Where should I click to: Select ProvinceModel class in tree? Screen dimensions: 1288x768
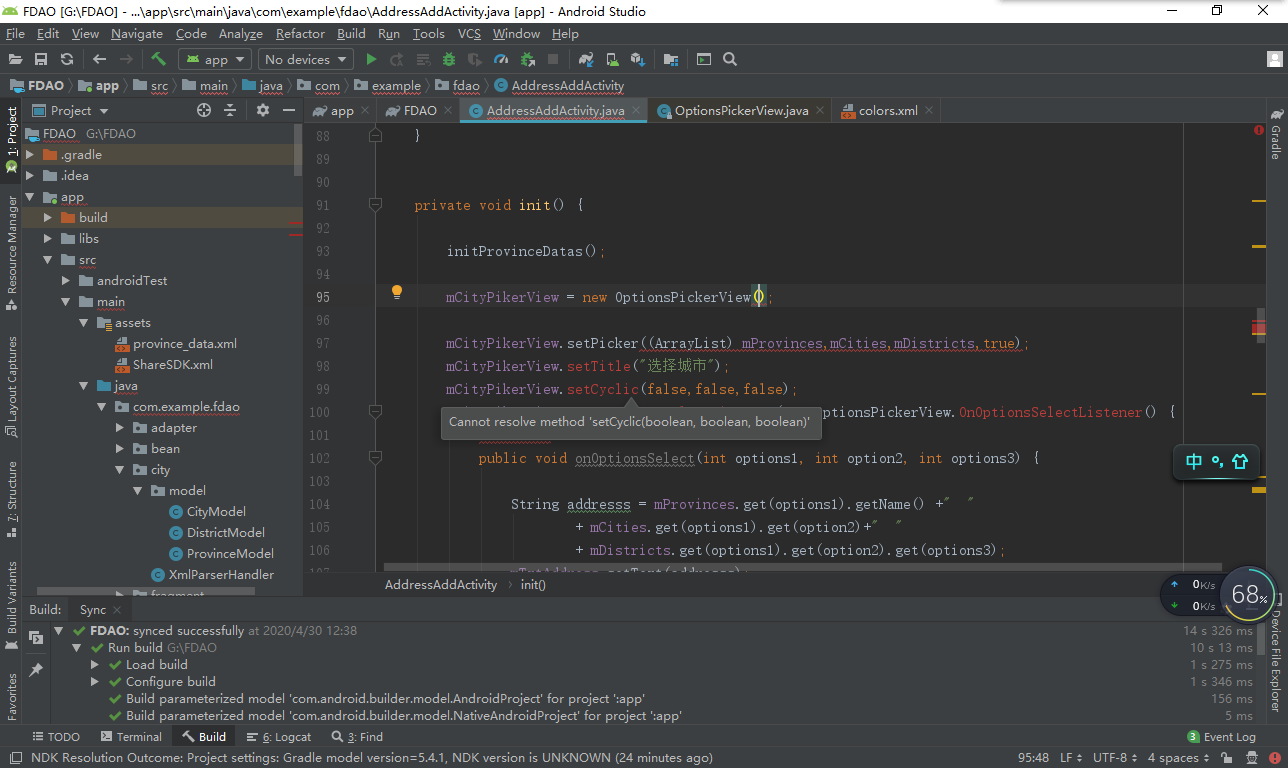[222, 554]
